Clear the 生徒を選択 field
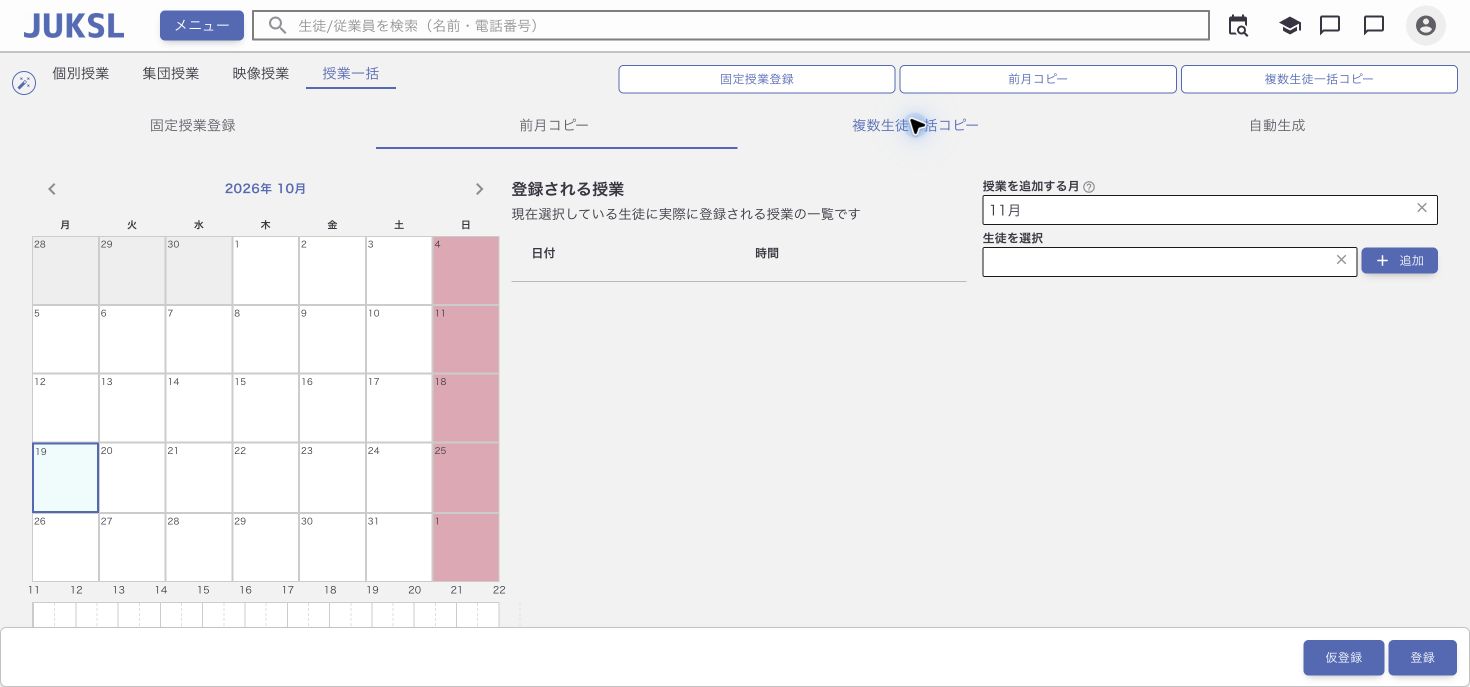The width and height of the screenshot is (1470, 687). point(1342,260)
